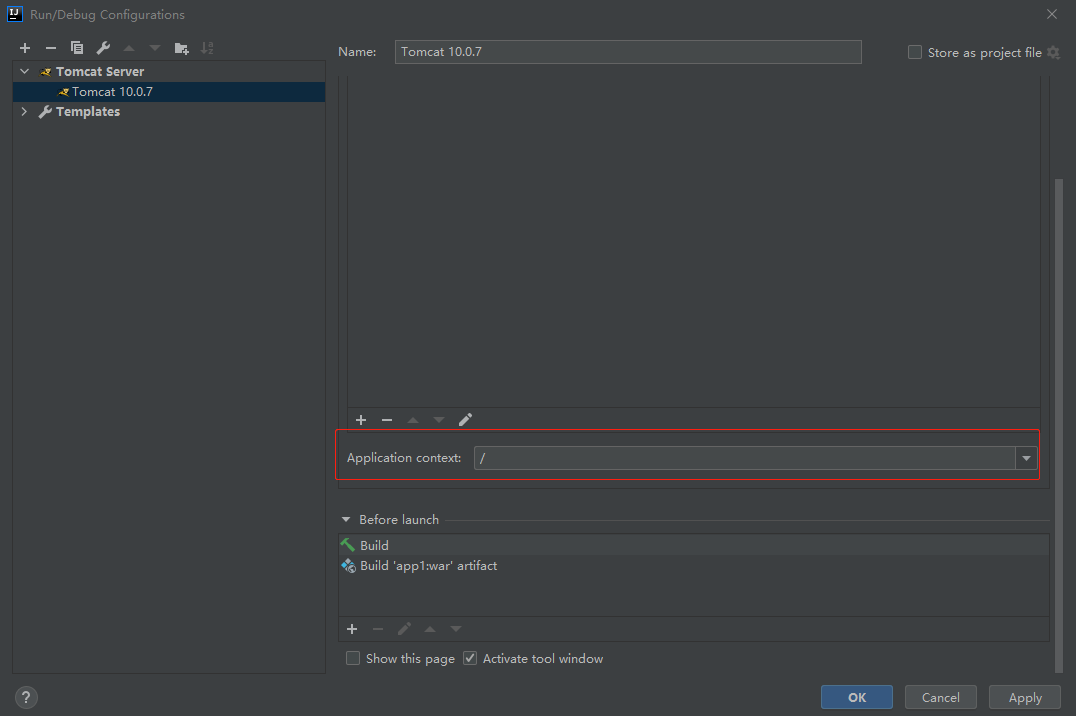Remove deployment item above Application context

coord(387,419)
